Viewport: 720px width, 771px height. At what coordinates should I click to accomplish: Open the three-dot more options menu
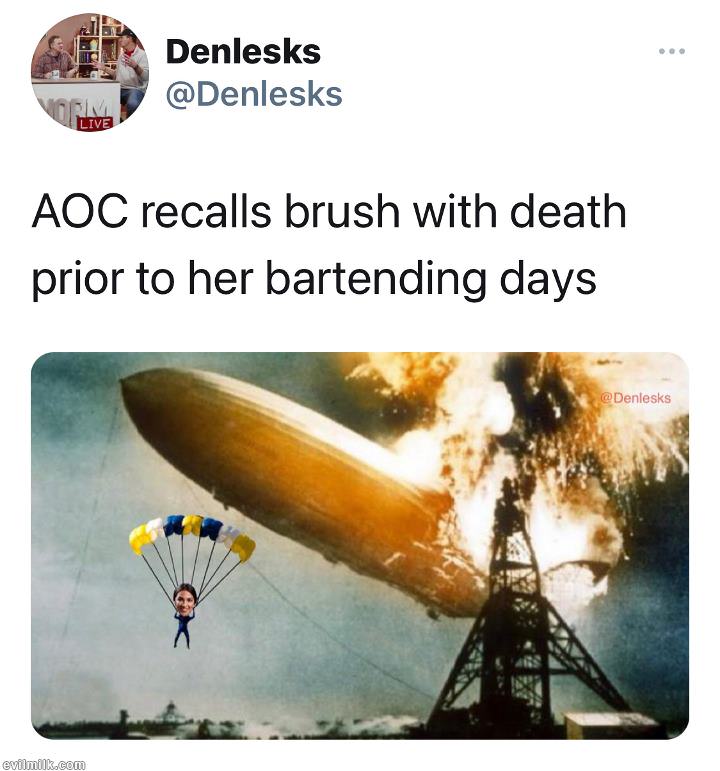pyautogui.click(x=672, y=51)
